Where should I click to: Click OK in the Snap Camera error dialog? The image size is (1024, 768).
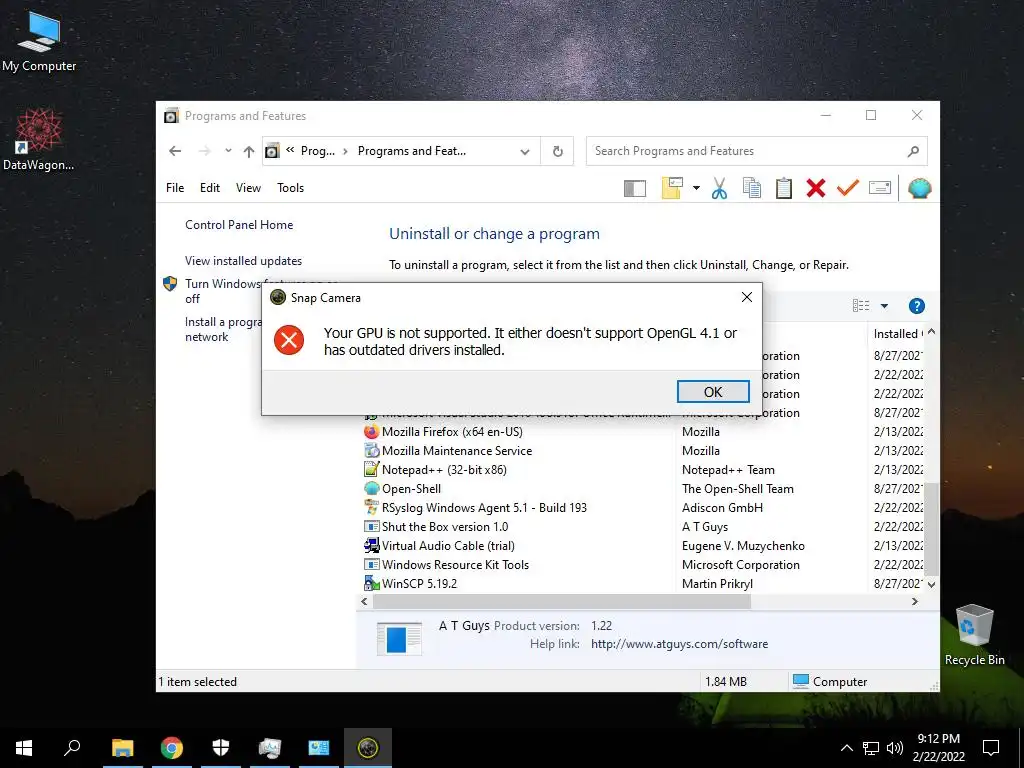click(x=712, y=392)
